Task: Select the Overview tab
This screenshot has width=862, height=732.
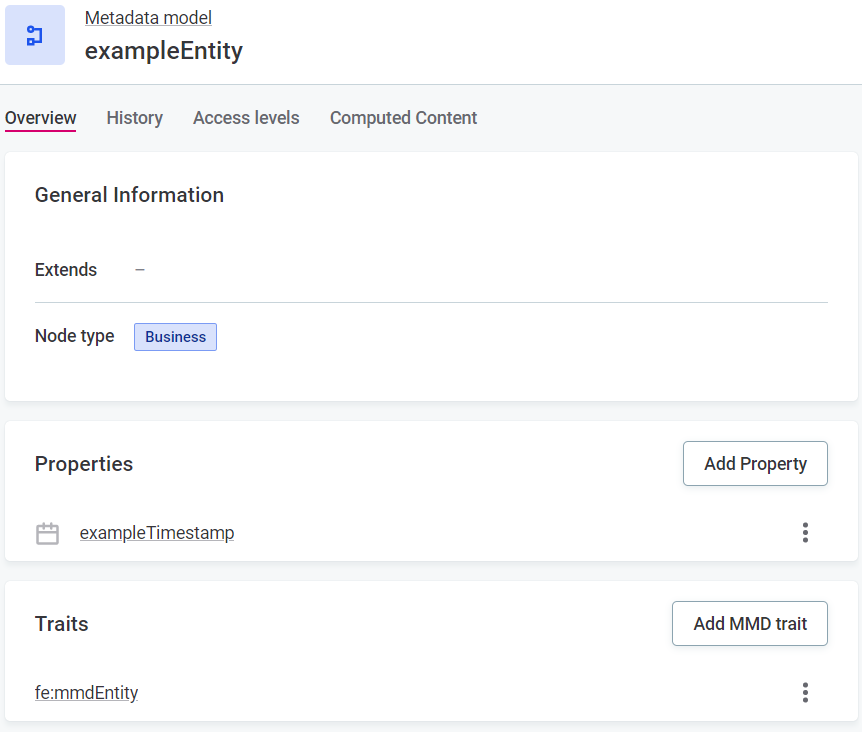Action: [40, 118]
